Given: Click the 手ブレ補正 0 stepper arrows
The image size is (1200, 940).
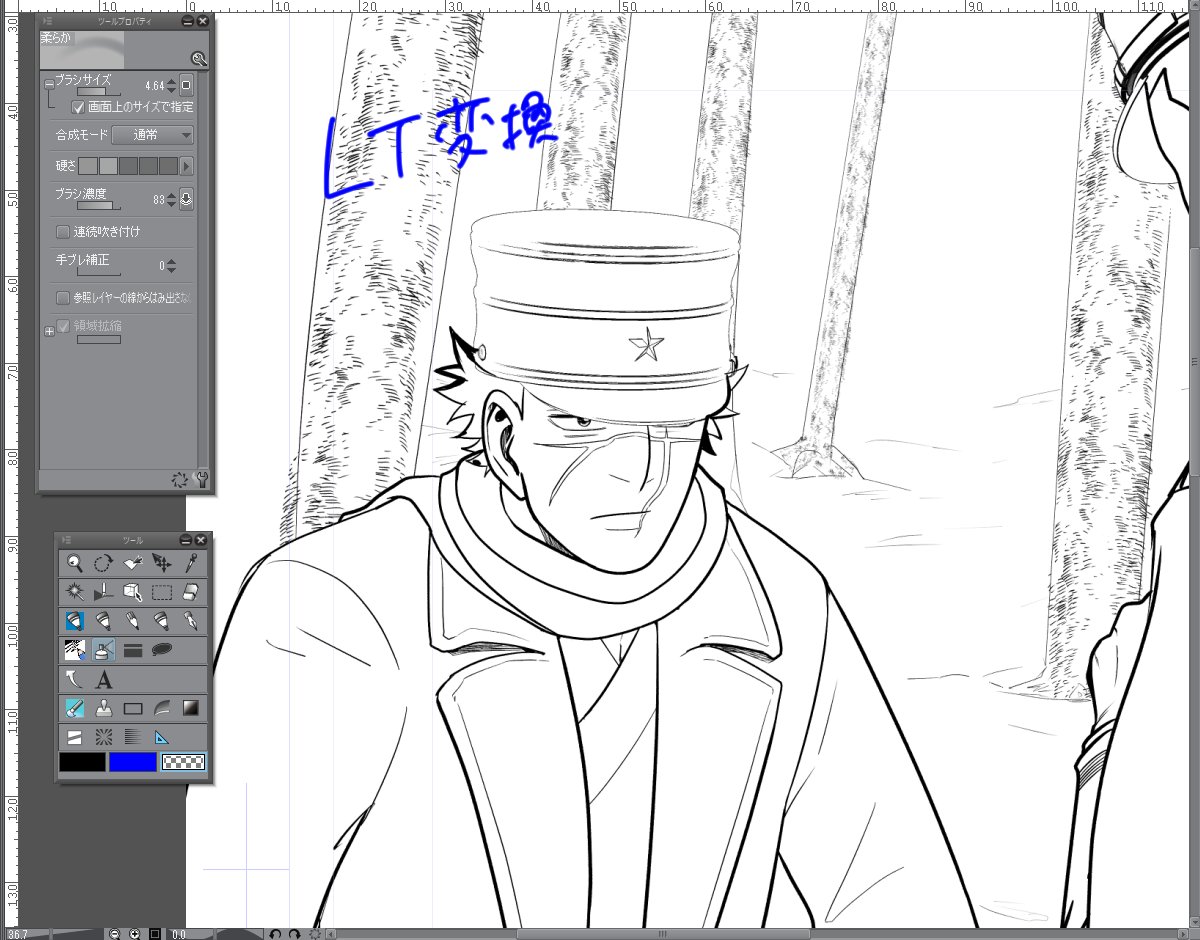Looking at the screenshot, I should tap(171, 266).
